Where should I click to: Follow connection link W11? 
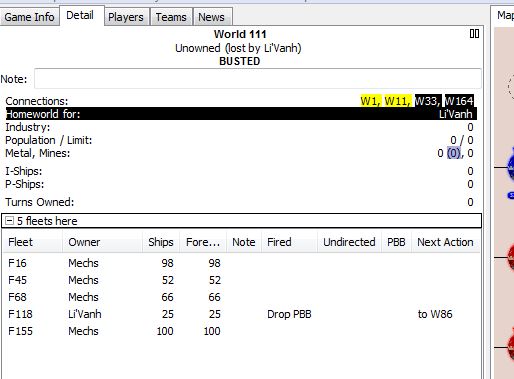coord(398,101)
